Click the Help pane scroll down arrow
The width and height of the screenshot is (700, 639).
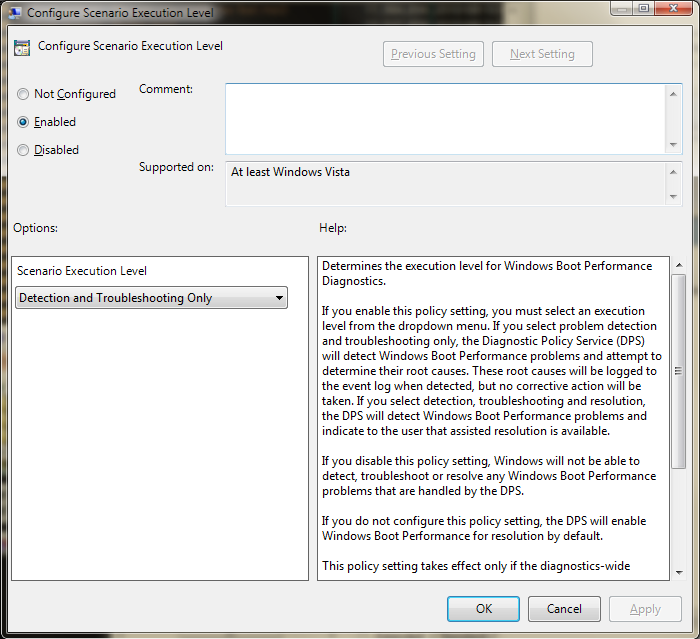(x=679, y=572)
